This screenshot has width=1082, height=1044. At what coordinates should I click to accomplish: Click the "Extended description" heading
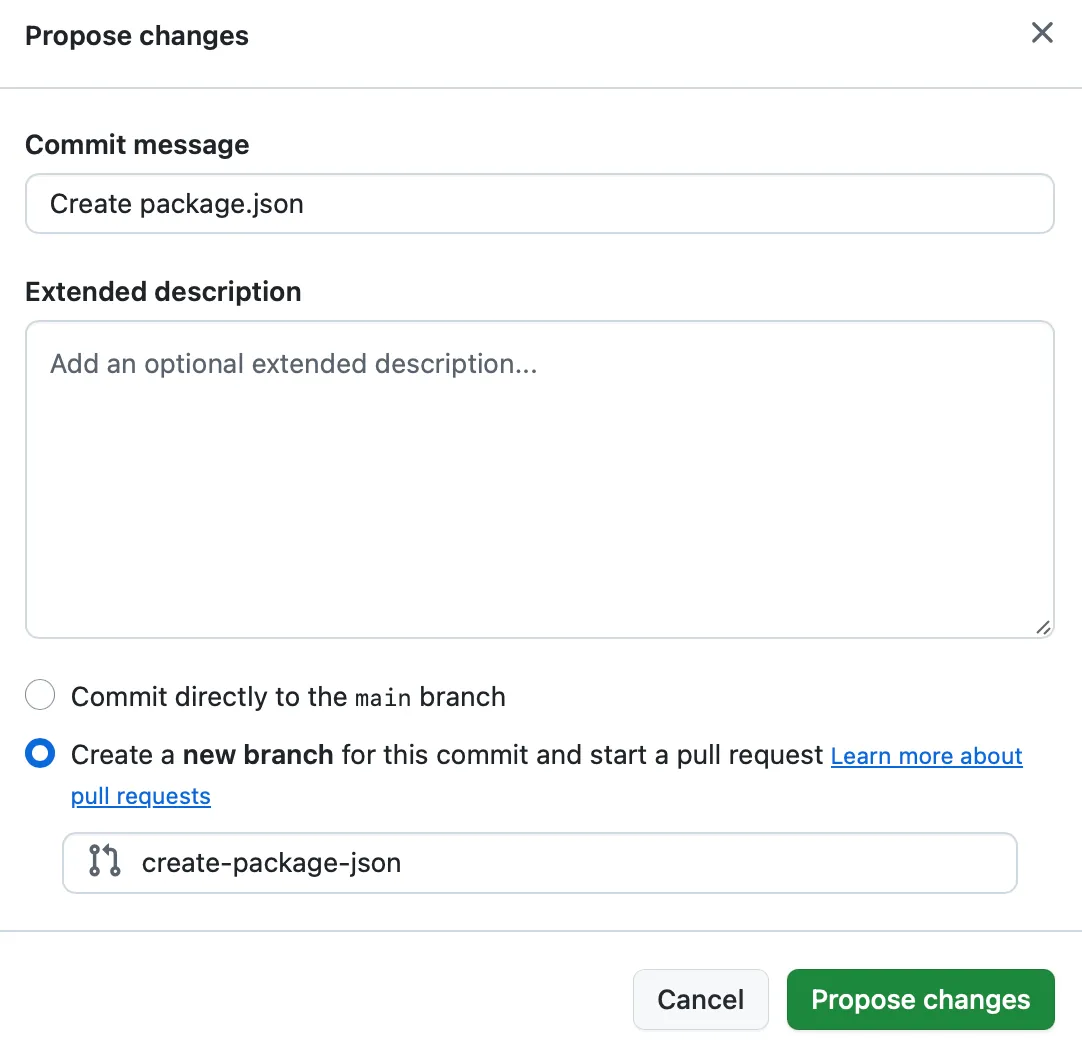(163, 291)
